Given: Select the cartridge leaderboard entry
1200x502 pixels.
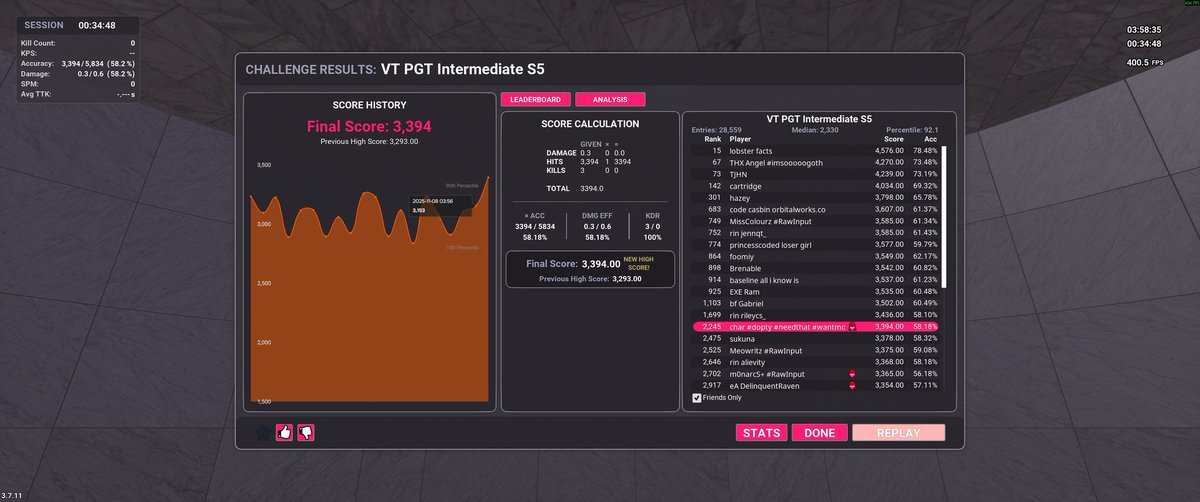Looking at the screenshot, I should click(815, 186).
